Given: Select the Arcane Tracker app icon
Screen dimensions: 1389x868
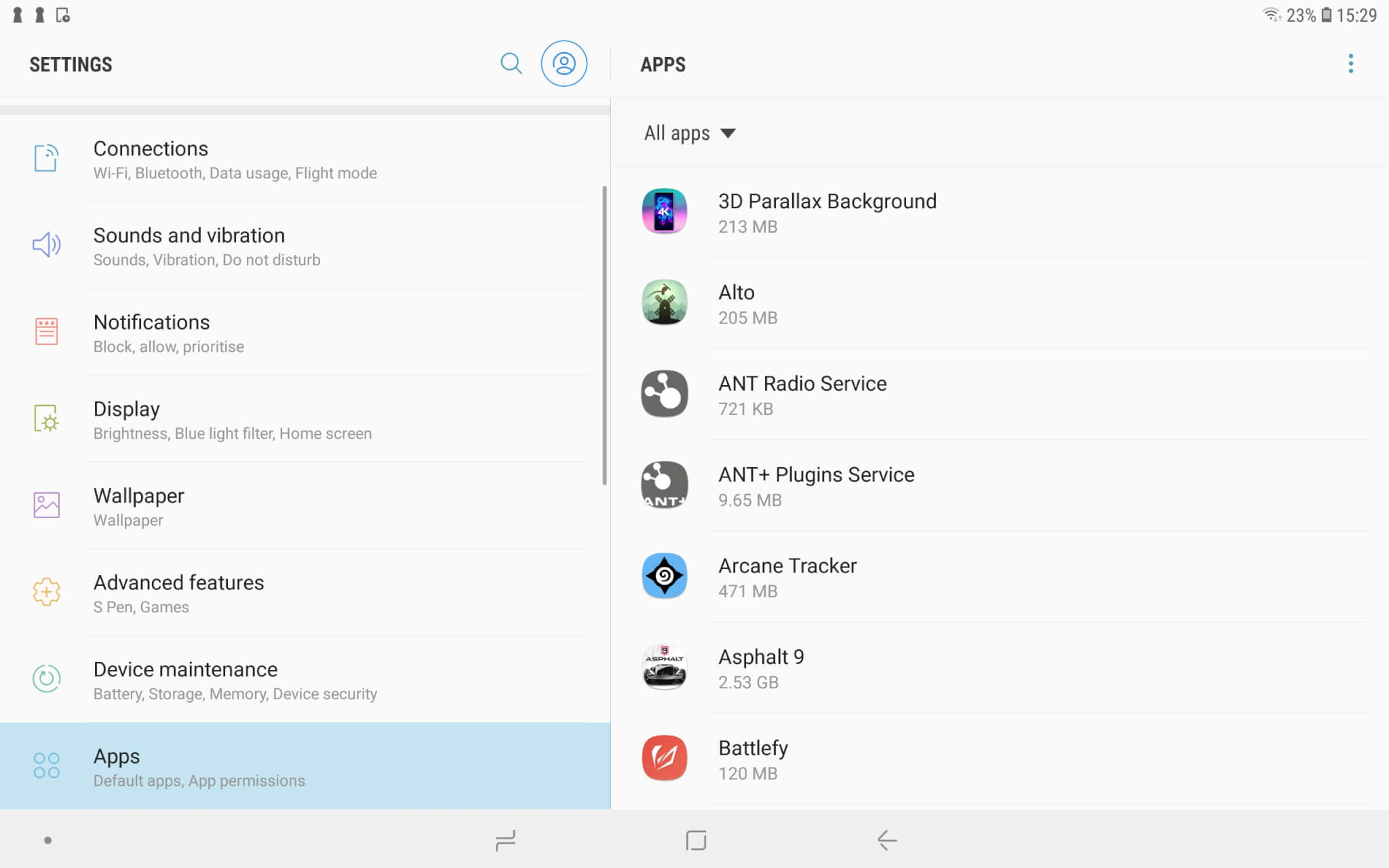Looking at the screenshot, I should click(665, 576).
